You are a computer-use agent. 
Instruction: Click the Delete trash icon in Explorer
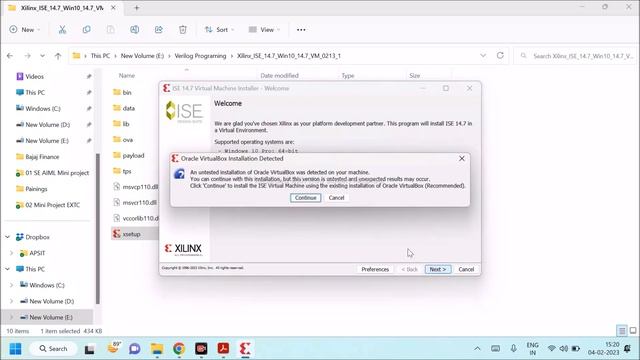tap(182, 29)
